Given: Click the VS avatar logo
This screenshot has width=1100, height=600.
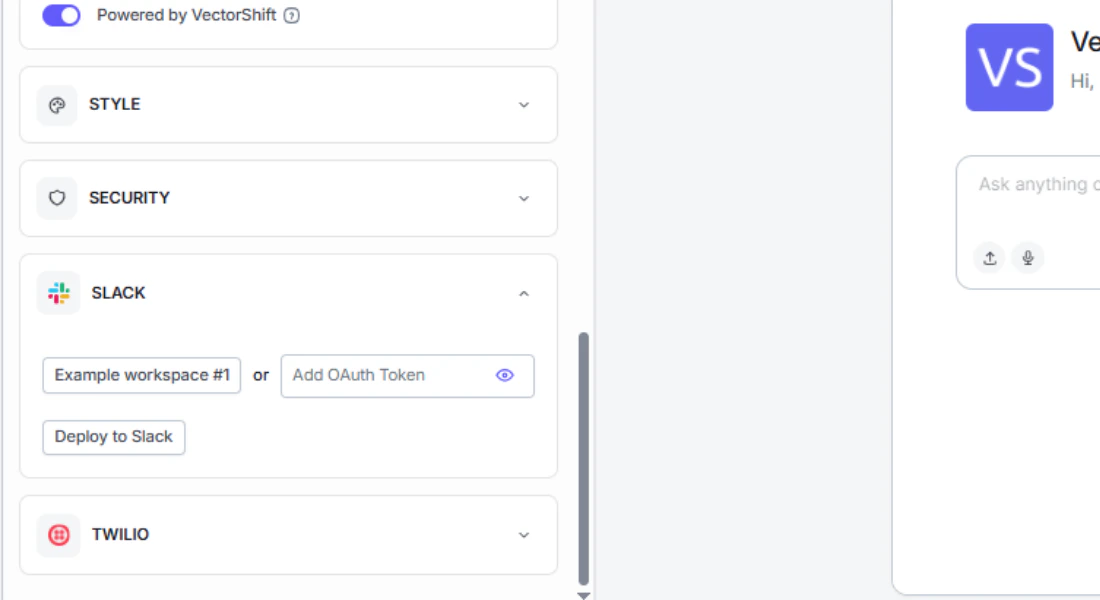Looking at the screenshot, I should pyautogui.click(x=1010, y=67).
